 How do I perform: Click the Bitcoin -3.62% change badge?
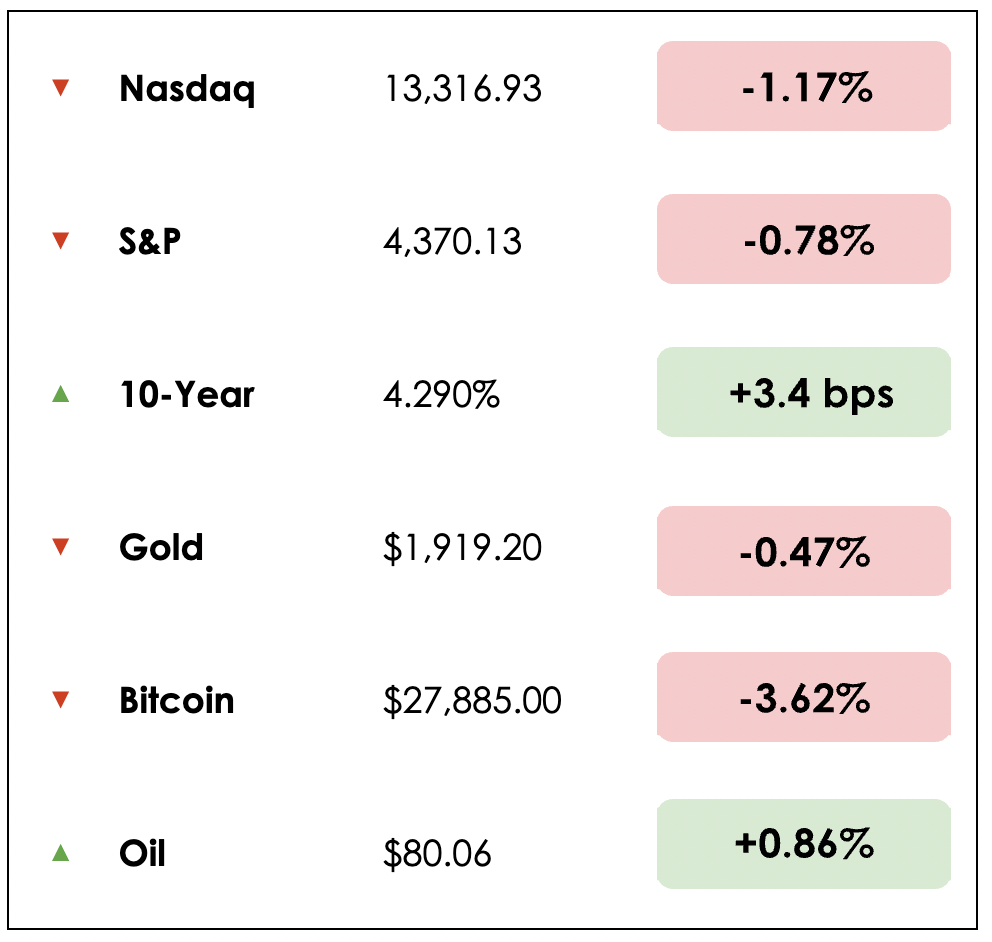[804, 698]
